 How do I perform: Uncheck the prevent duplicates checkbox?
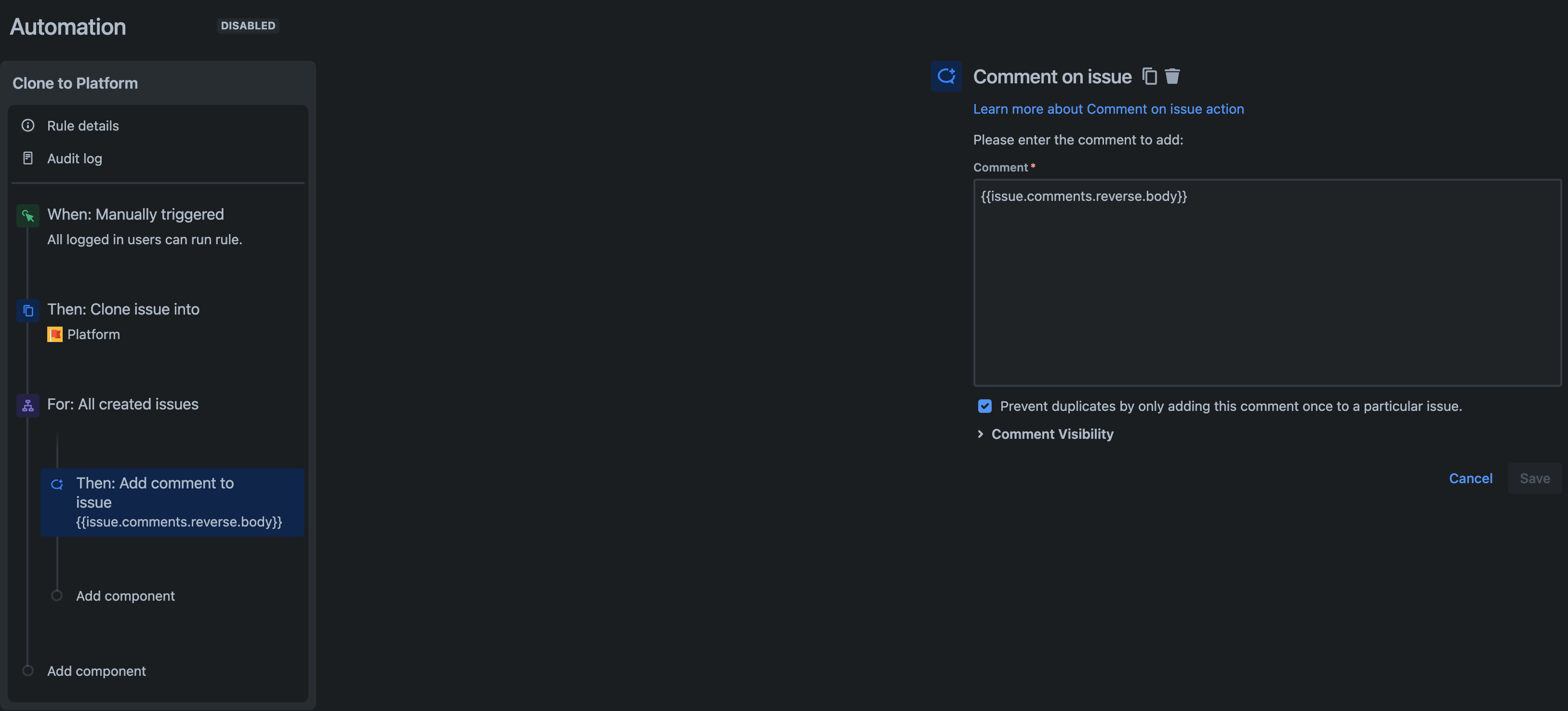coord(985,406)
